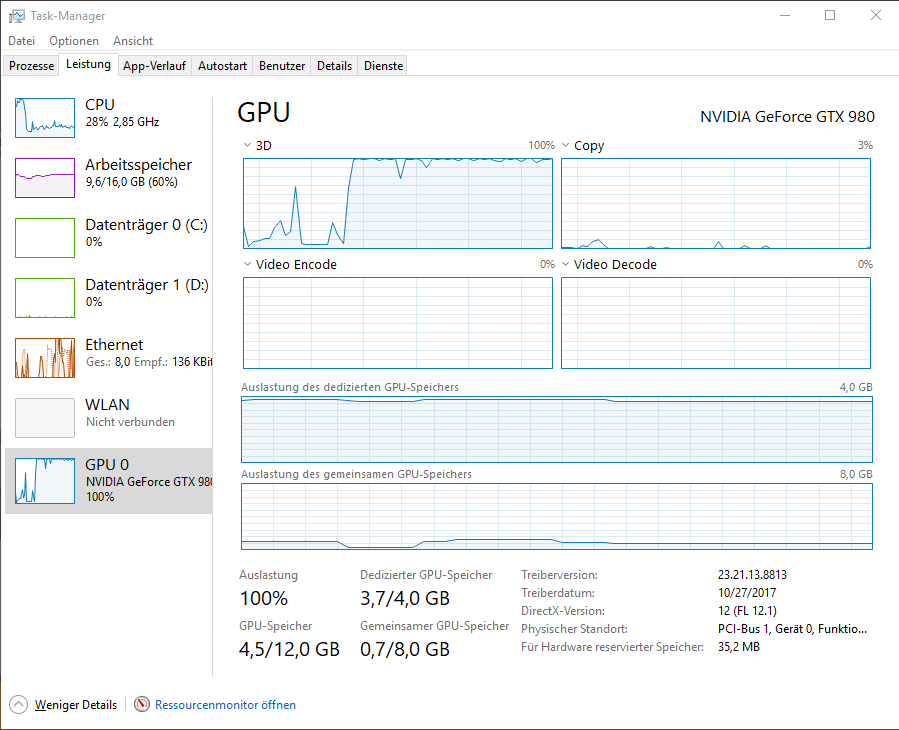
Task: Click the Auslastung des gemeinsamen GPU-Speichers label
Action: click(x=356, y=474)
